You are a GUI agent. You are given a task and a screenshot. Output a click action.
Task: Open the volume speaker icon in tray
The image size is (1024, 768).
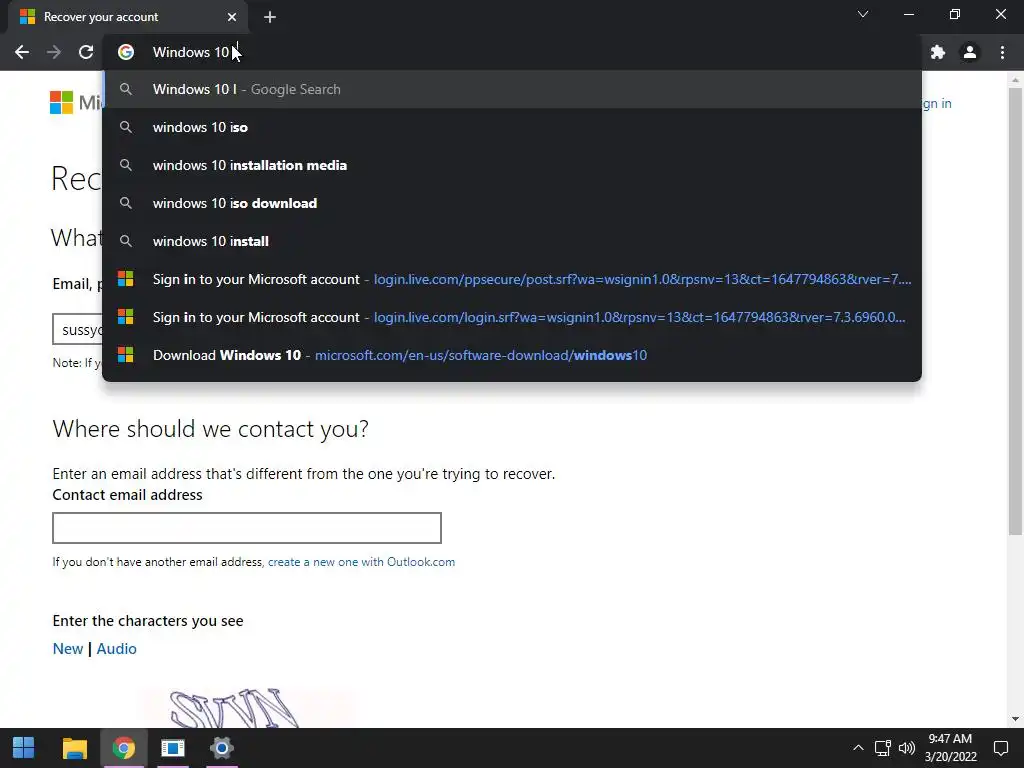click(x=906, y=748)
